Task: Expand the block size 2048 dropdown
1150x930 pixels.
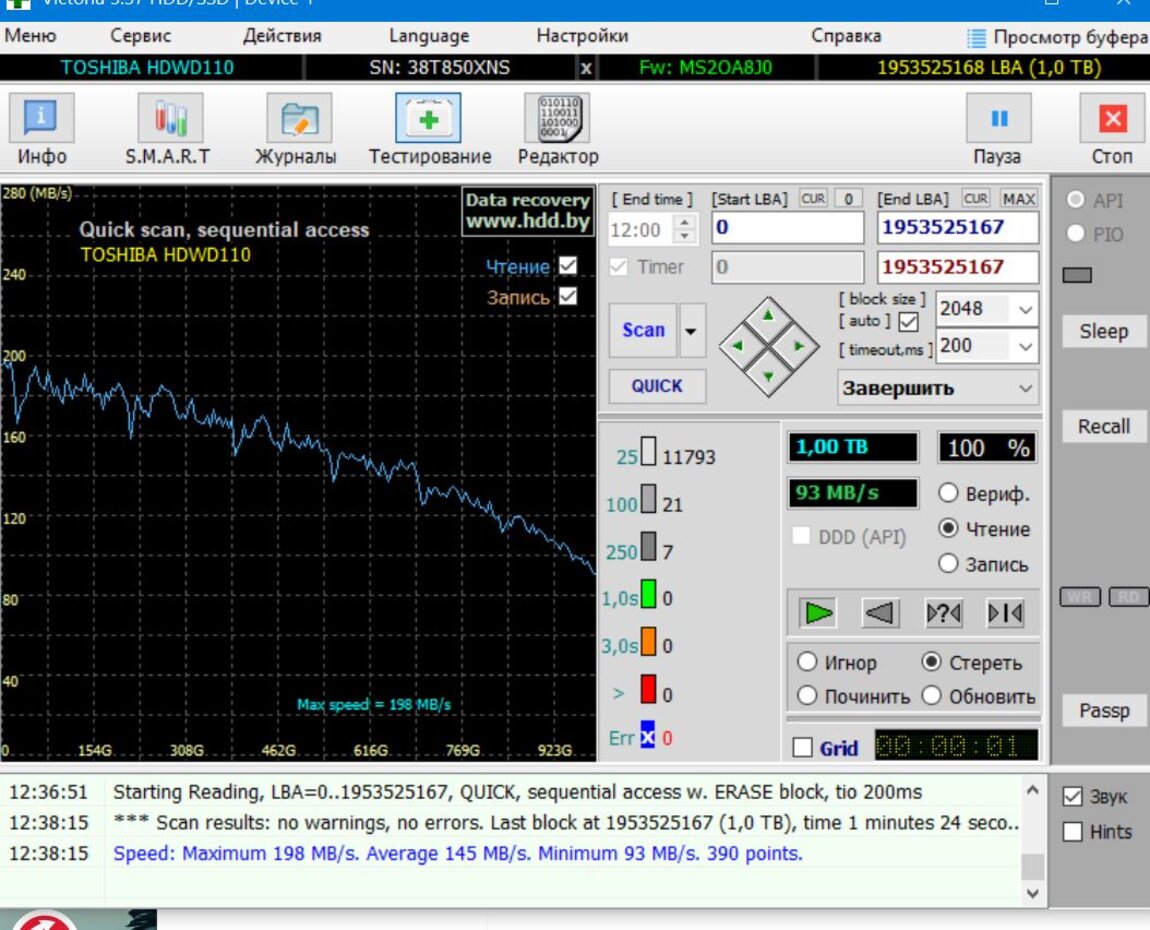Action: [1025, 310]
